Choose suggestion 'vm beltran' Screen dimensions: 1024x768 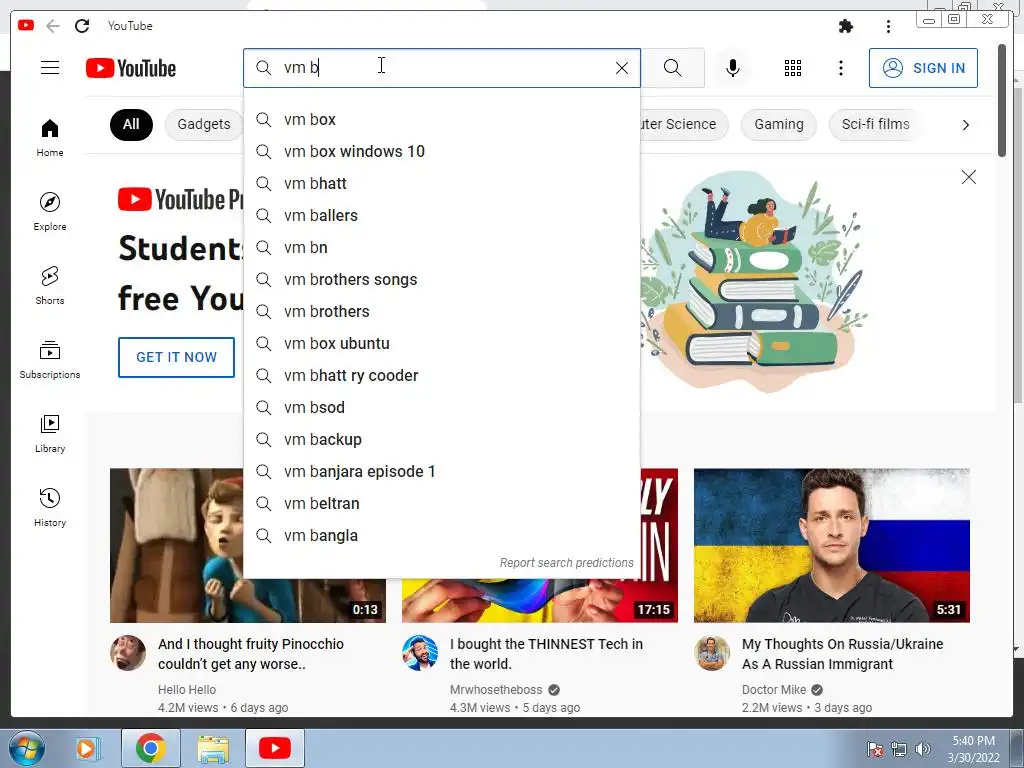click(x=441, y=504)
